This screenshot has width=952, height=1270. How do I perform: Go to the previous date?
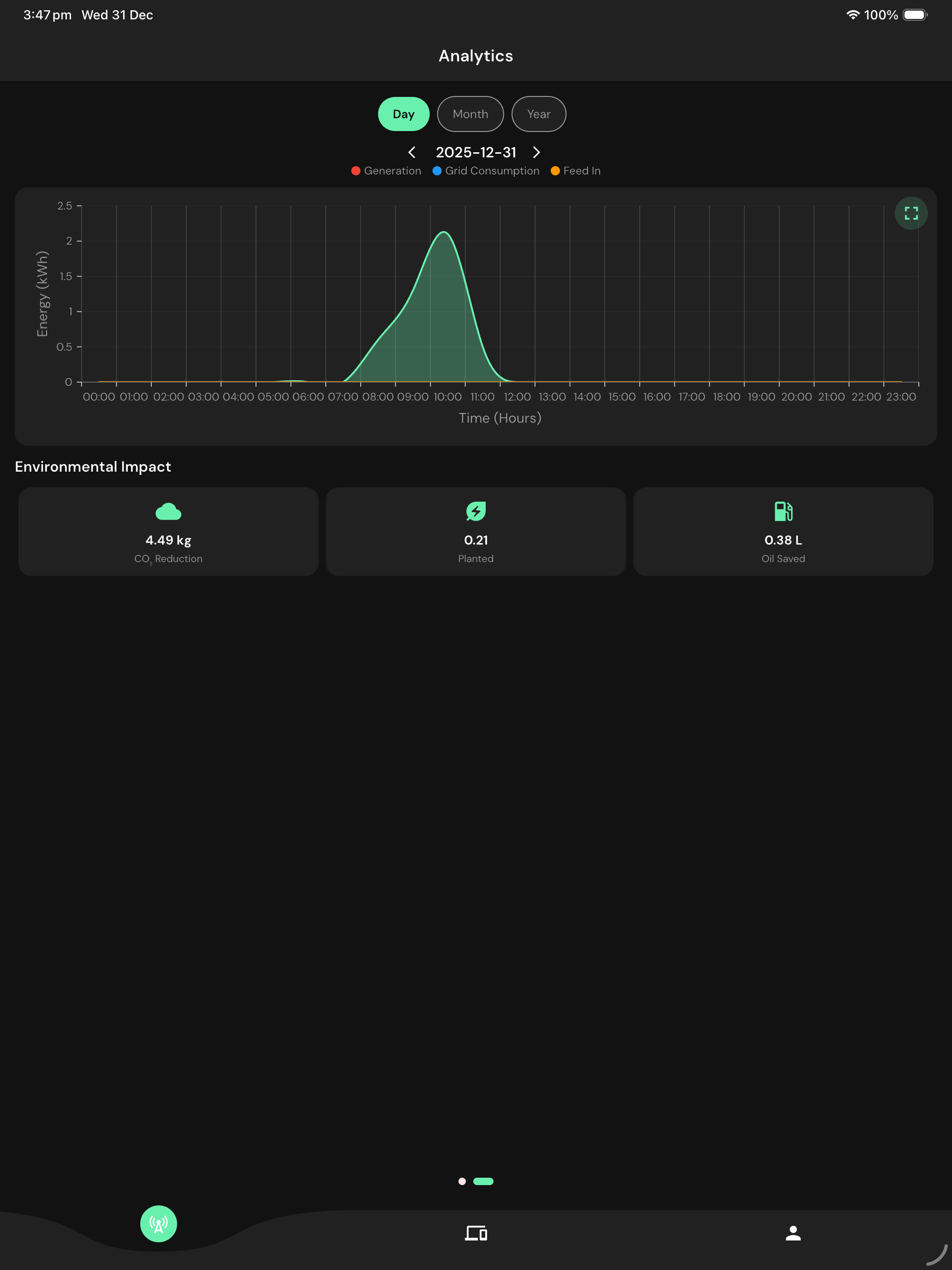pos(411,152)
